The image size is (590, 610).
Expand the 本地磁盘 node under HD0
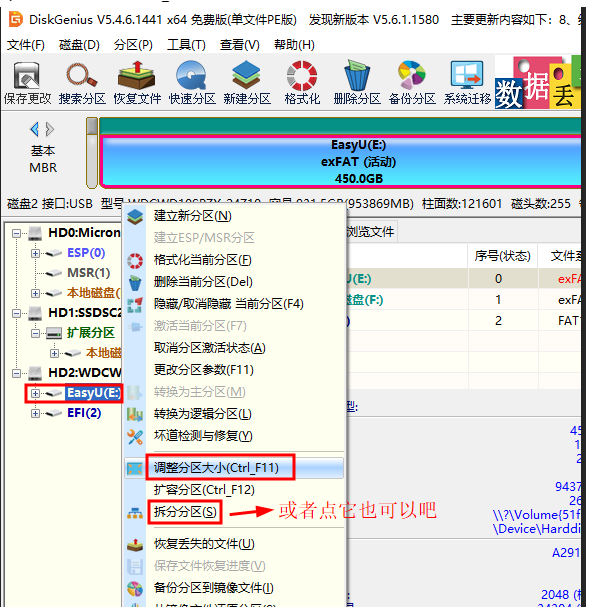point(35,293)
